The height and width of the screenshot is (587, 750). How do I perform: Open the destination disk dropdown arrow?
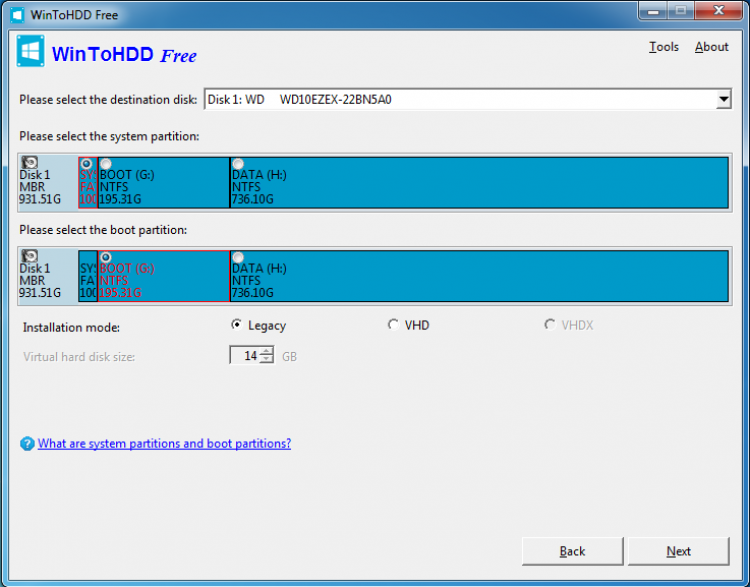(724, 100)
